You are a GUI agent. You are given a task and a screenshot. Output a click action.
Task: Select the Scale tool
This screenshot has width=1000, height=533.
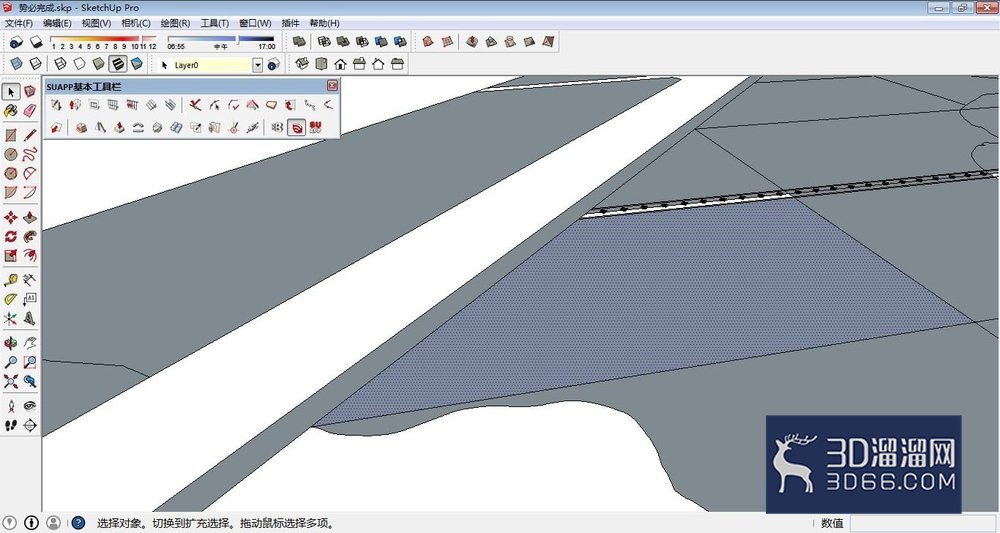click(11, 256)
